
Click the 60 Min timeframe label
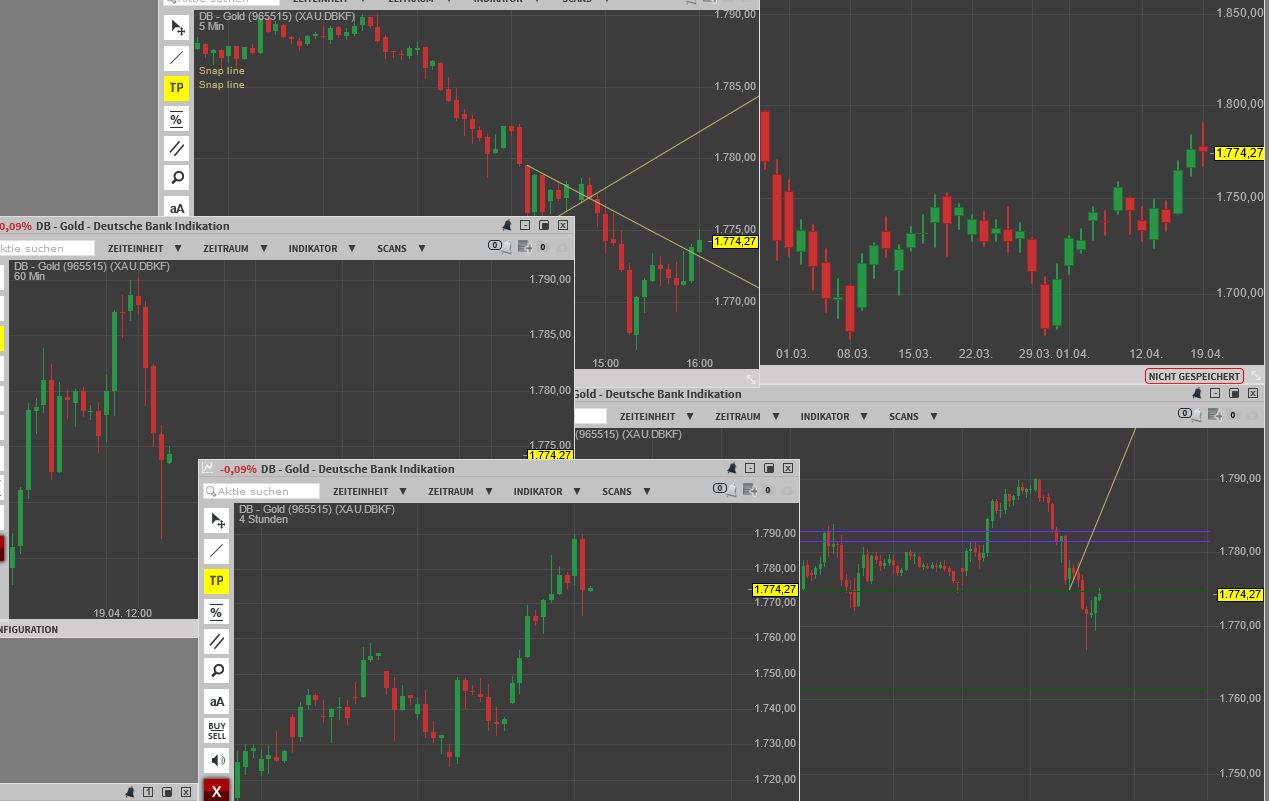coord(30,277)
